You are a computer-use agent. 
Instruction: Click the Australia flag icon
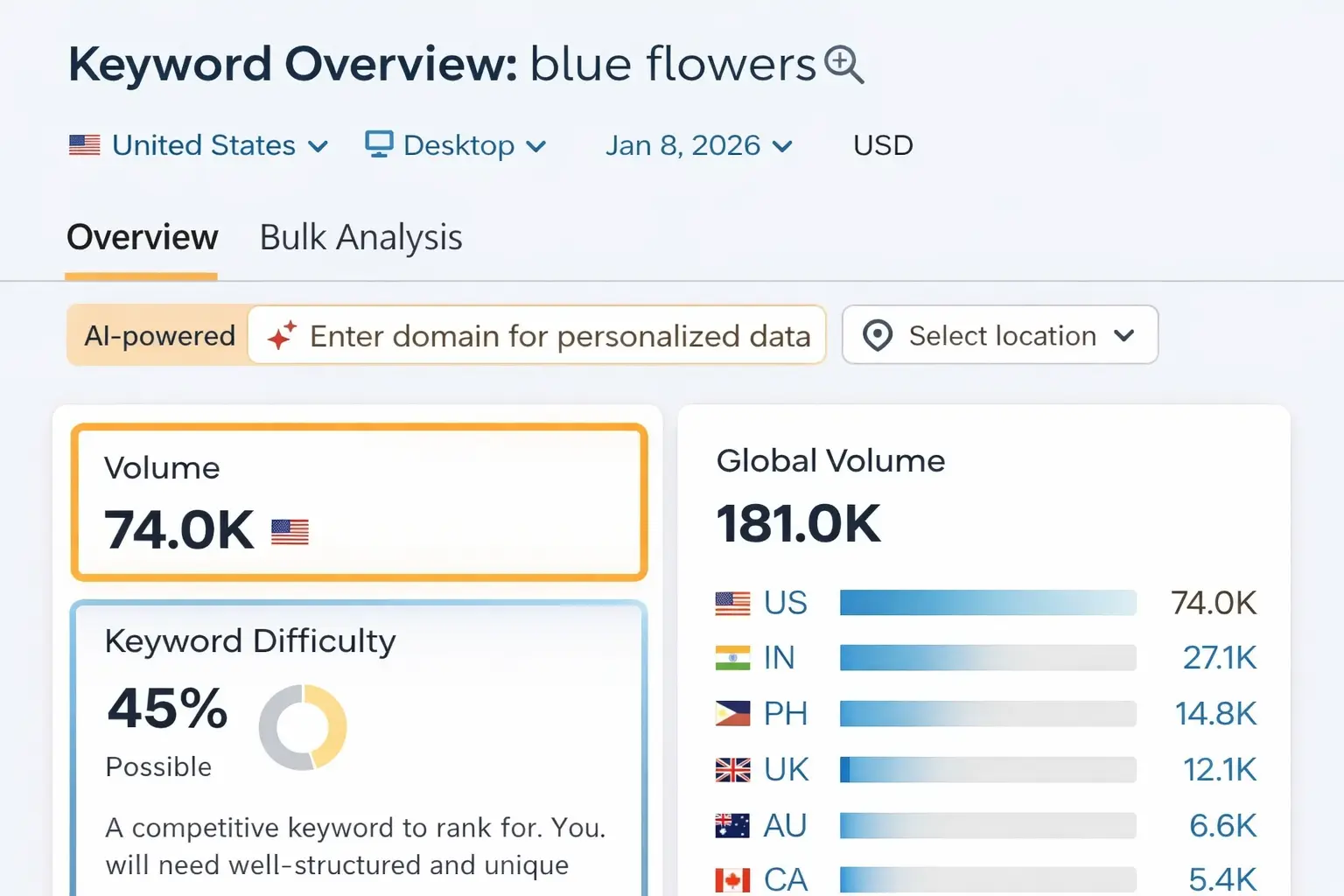coord(731,825)
